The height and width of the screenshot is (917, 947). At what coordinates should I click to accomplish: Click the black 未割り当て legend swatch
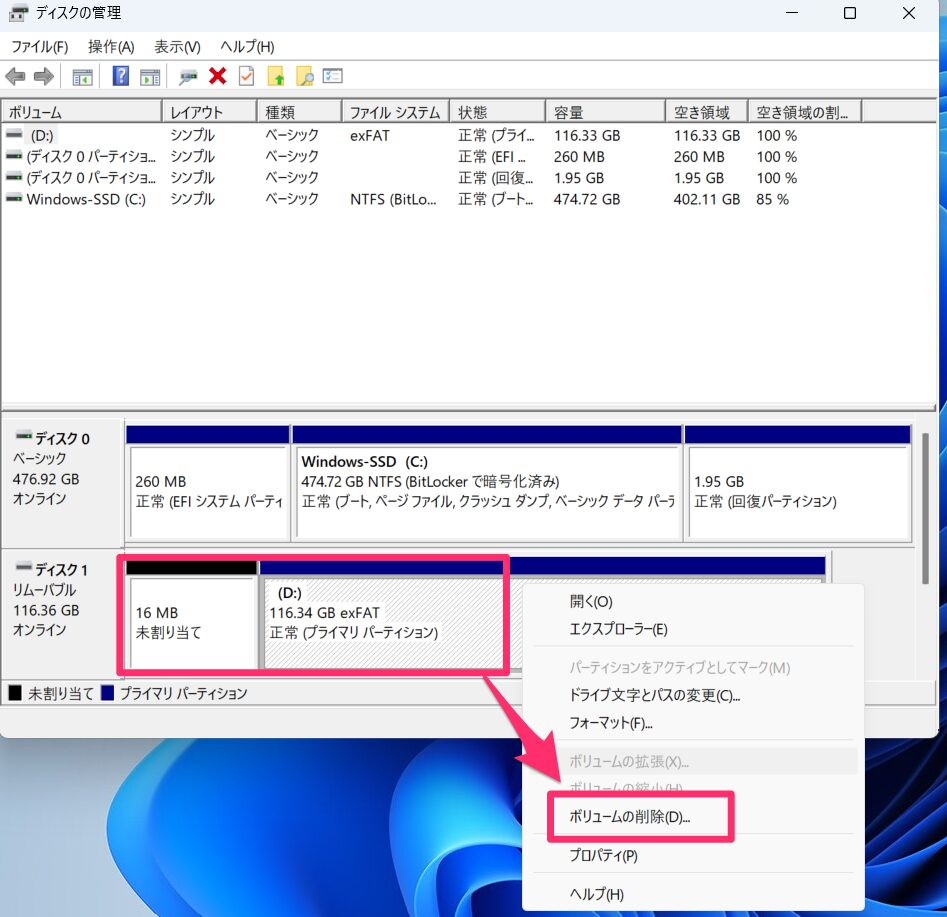[x=15, y=693]
